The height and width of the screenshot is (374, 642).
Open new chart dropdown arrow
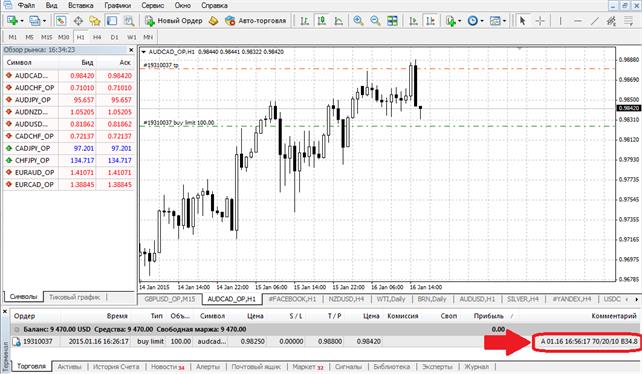pyautogui.click(x=22, y=21)
